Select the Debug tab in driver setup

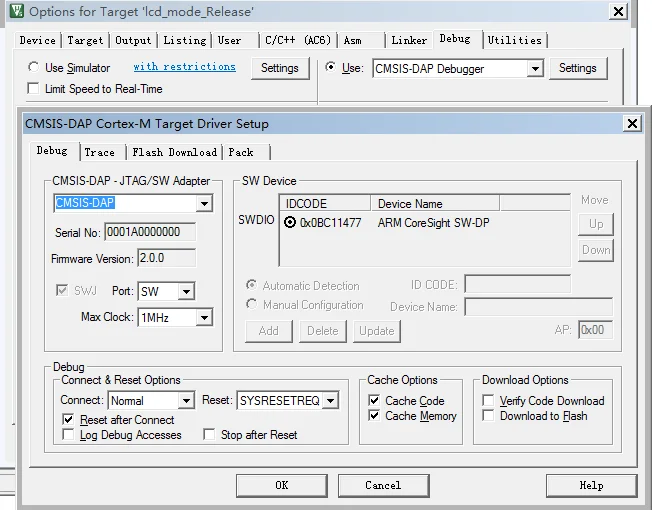coord(52,150)
